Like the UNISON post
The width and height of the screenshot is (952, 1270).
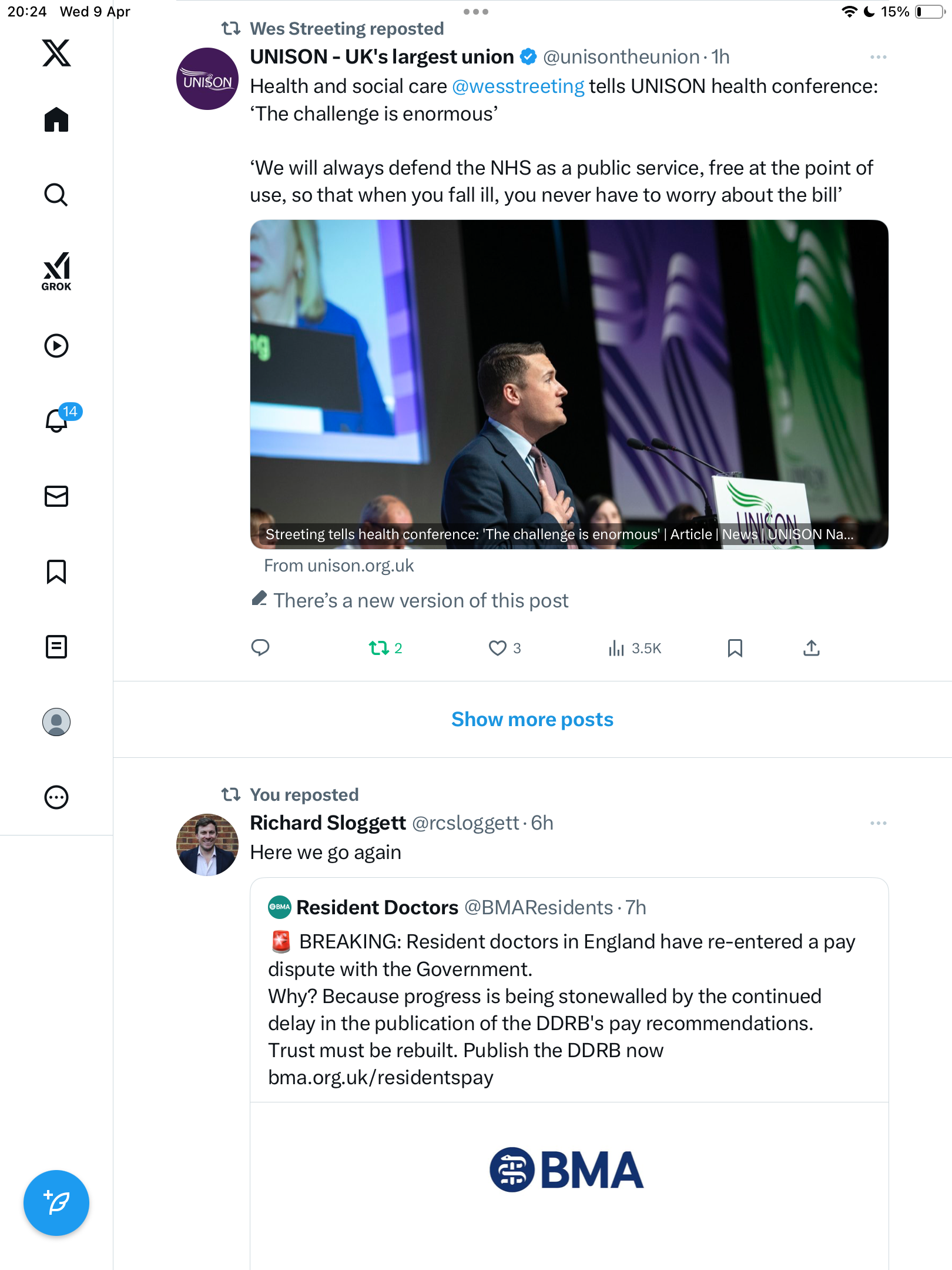tap(505, 648)
